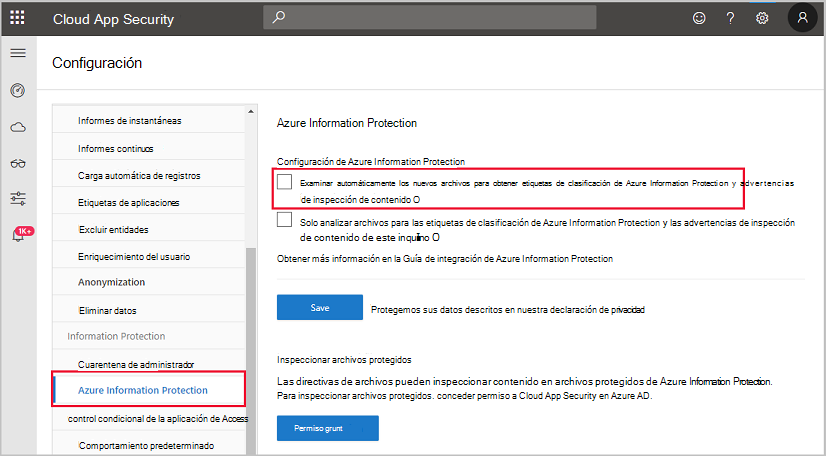Click the Permiso grunt button
The image size is (826, 456).
coord(328,428)
